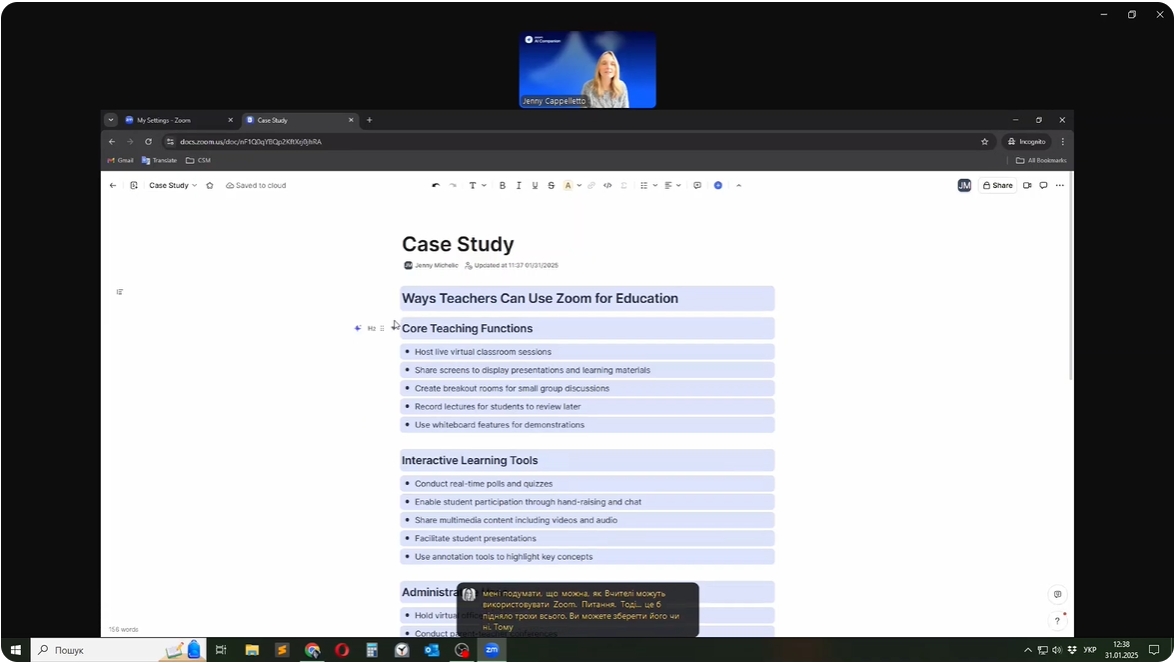Open the table of contents outline icon
1174x663 pixels.
pos(120,292)
